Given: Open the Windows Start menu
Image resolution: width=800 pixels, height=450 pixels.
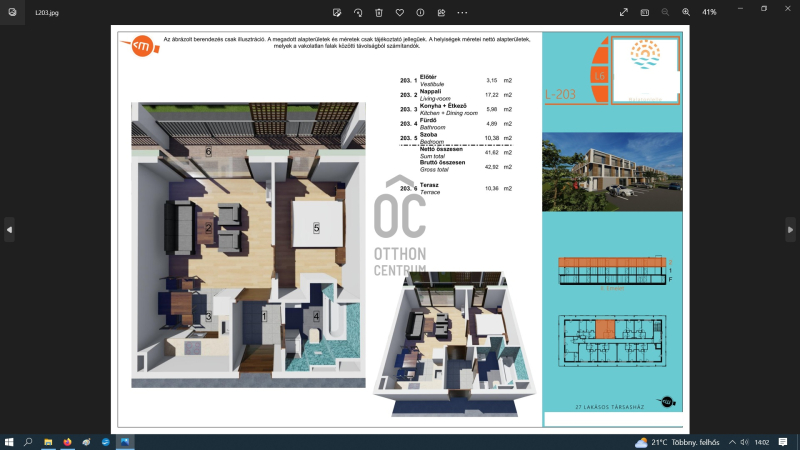Looking at the screenshot, I should click(10, 441).
